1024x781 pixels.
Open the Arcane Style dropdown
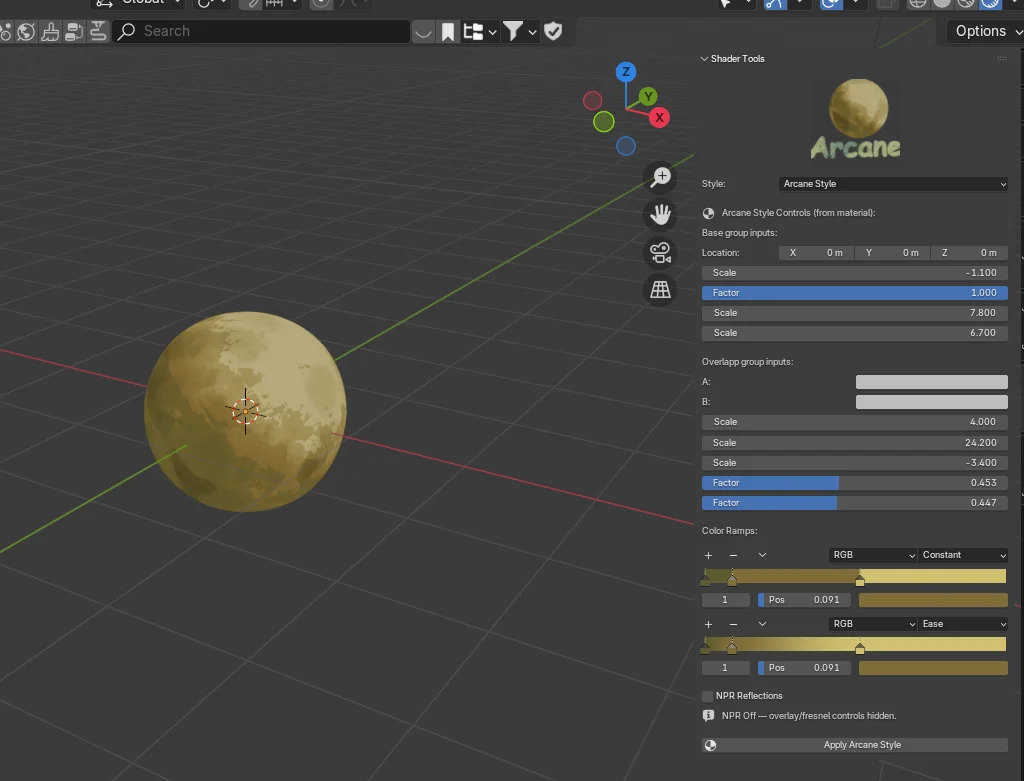click(893, 183)
